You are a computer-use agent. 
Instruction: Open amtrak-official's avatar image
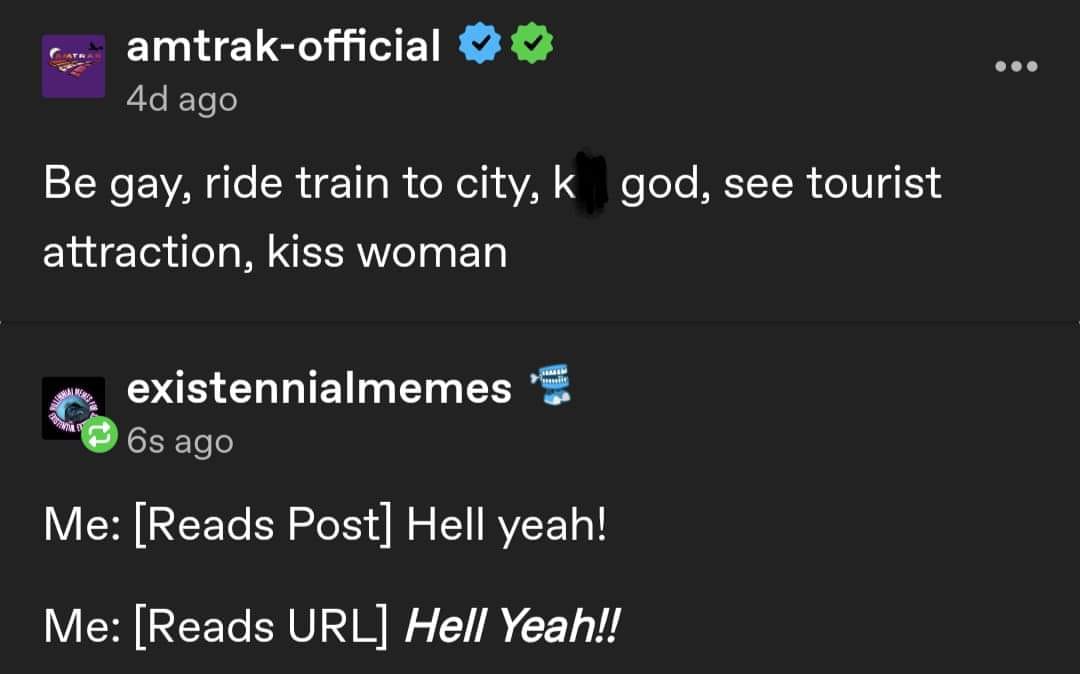point(73,66)
